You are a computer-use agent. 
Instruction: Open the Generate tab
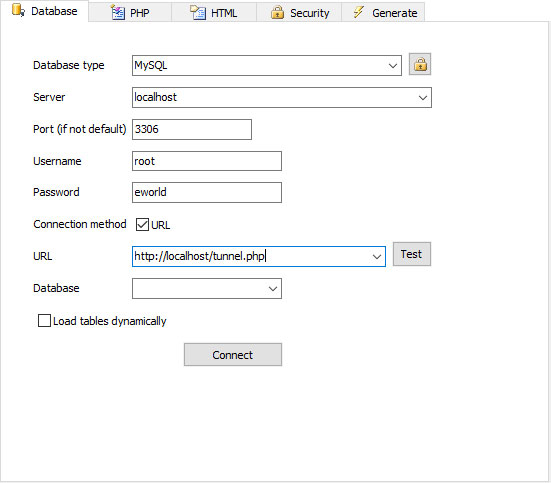tap(383, 12)
